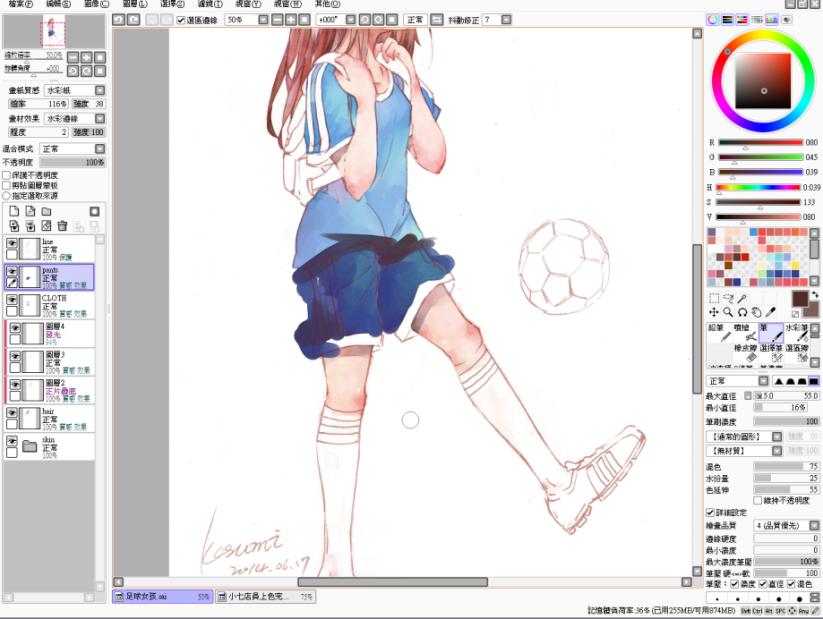
Task: Select the 選區擦 selection eraser tool
Action: [796, 353]
